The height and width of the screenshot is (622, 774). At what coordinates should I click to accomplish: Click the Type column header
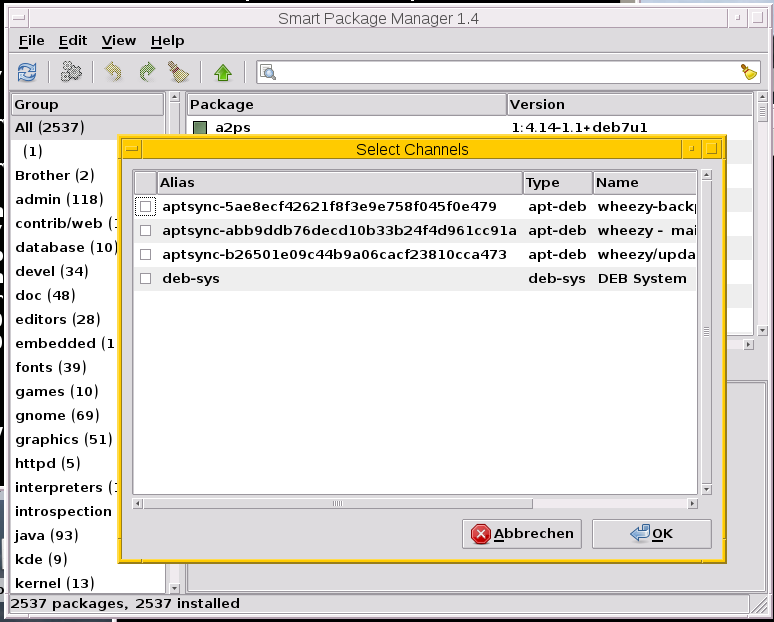point(557,183)
